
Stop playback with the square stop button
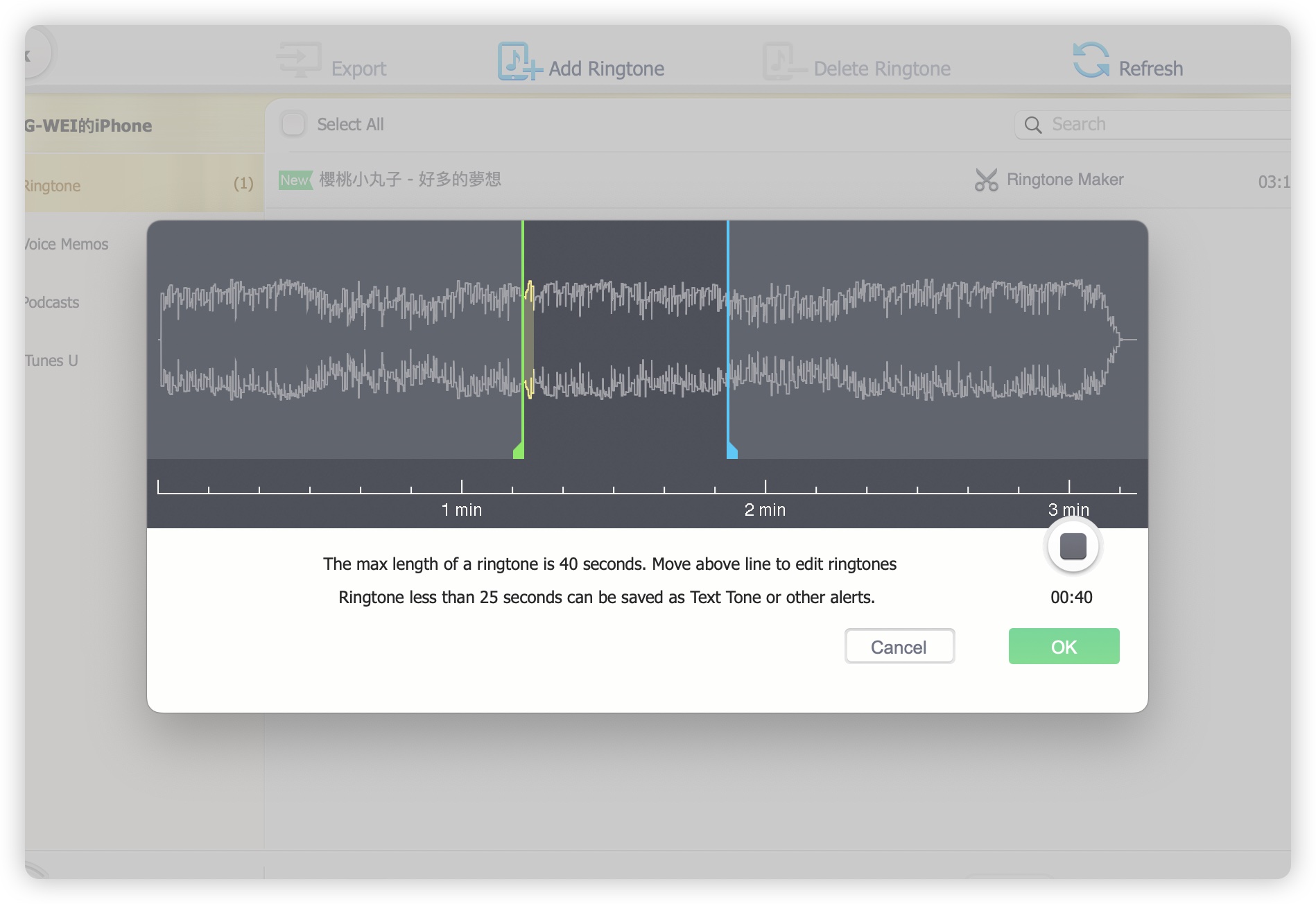[1073, 546]
